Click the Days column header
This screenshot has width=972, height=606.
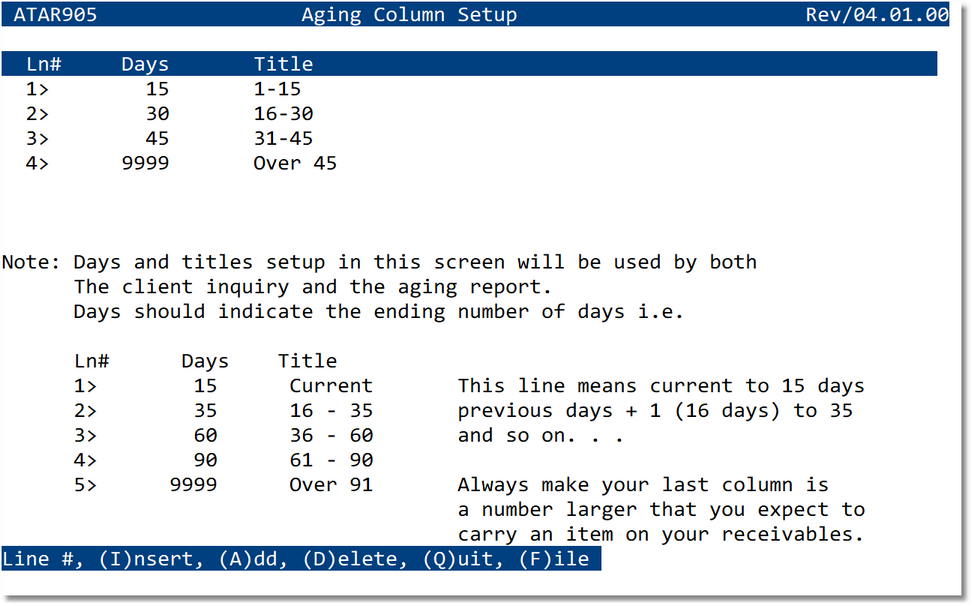(144, 63)
